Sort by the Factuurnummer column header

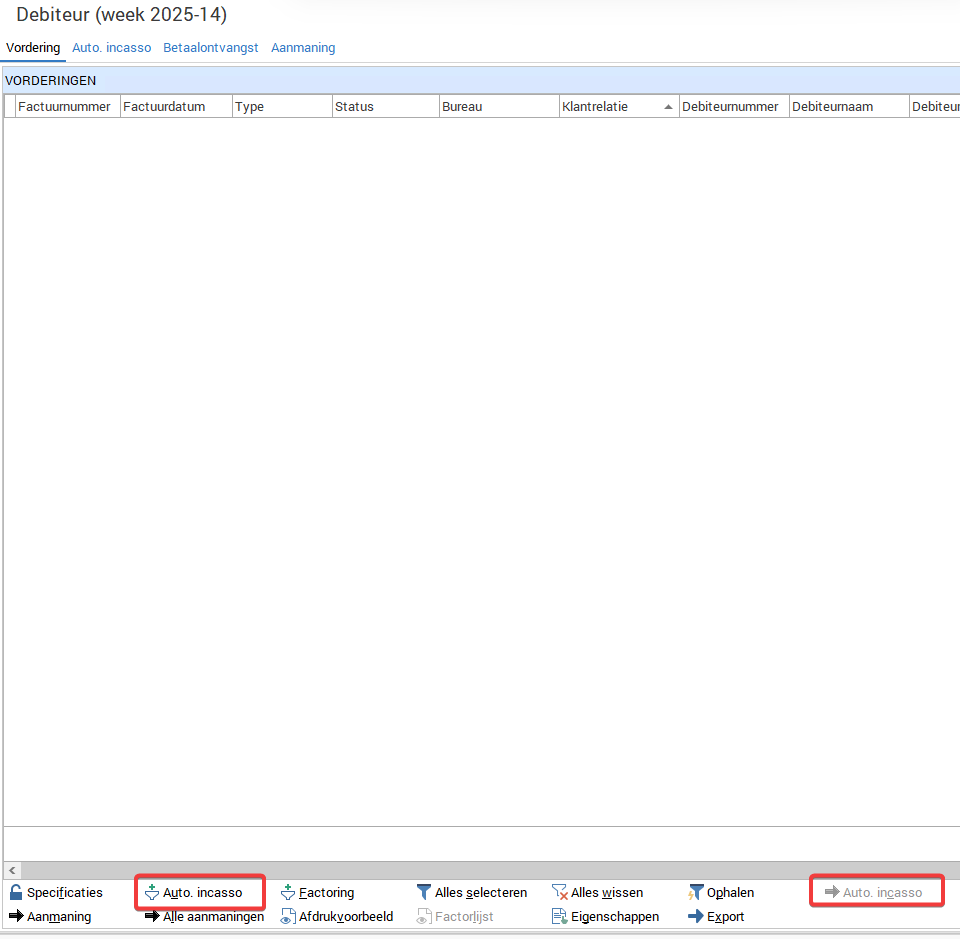pos(64,106)
